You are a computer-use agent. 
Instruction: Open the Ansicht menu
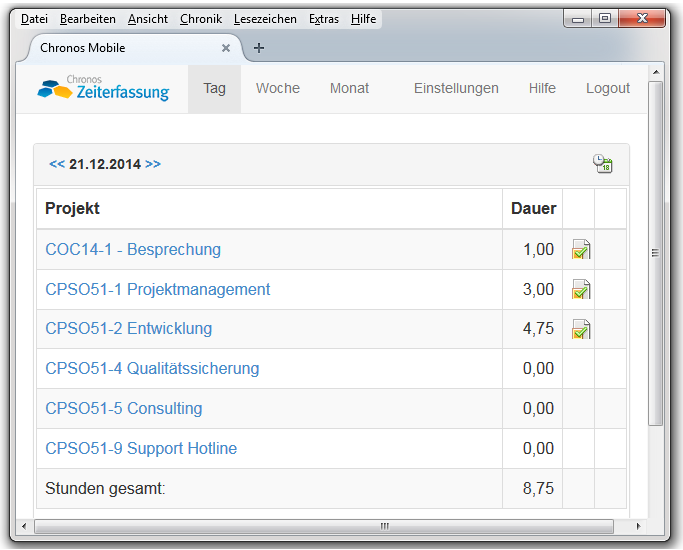click(148, 19)
